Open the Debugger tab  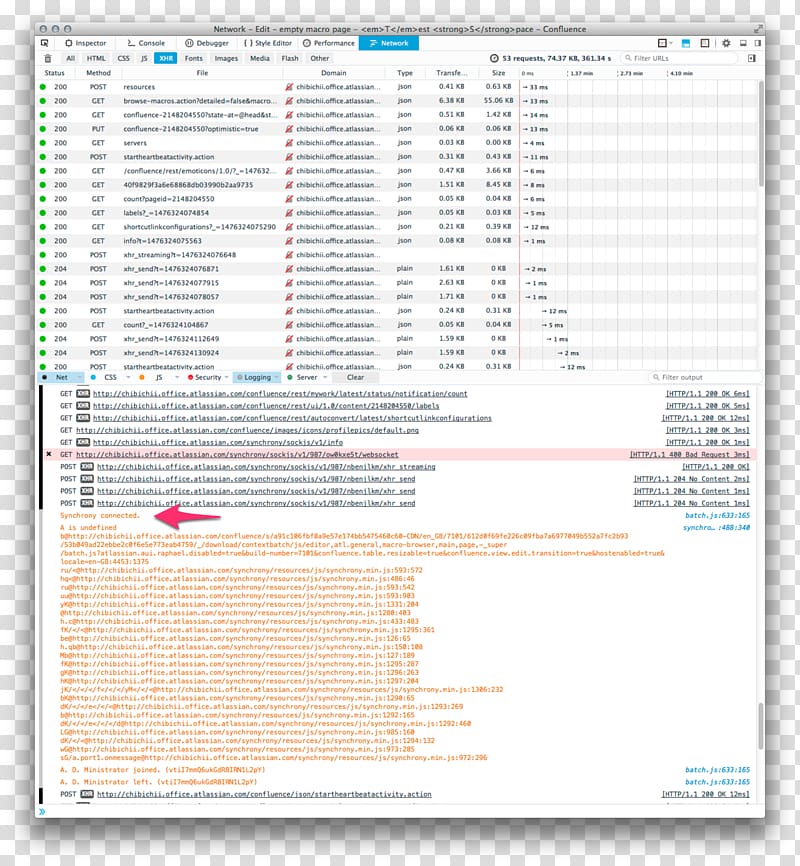pyautogui.click(x=207, y=43)
